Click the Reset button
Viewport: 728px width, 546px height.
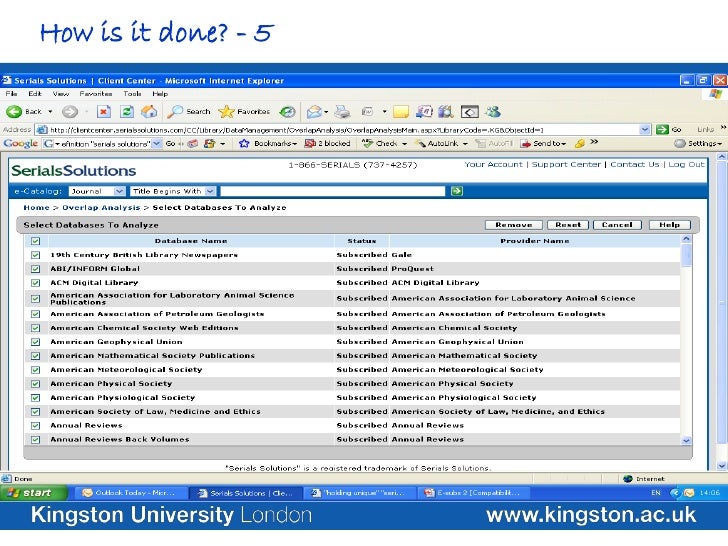(568, 225)
